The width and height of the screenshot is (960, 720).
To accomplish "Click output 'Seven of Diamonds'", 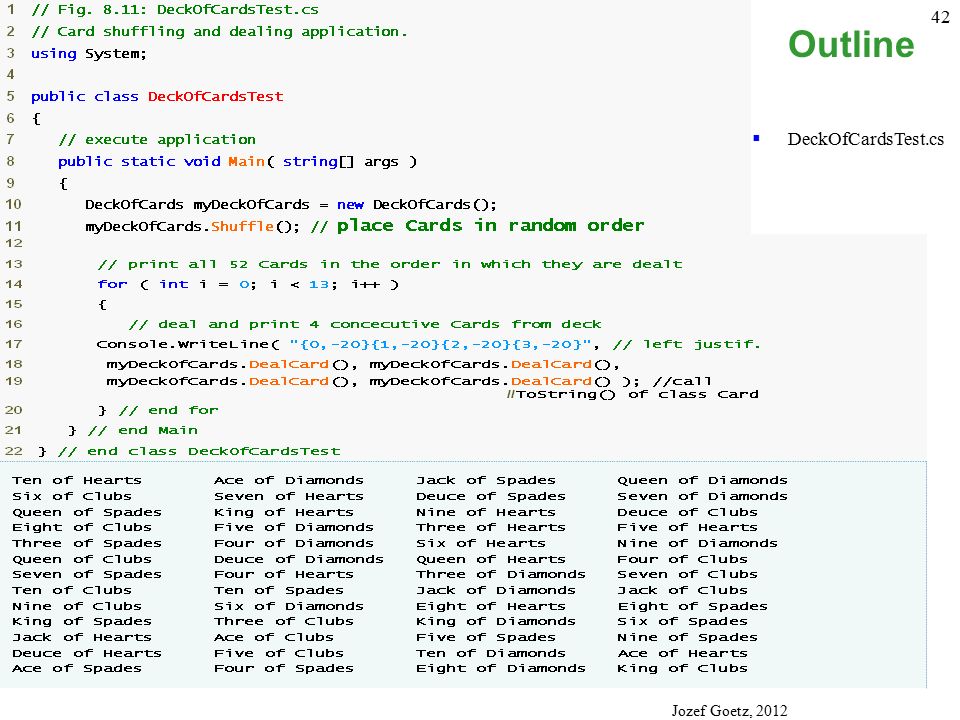I will (x=702, y=497).
